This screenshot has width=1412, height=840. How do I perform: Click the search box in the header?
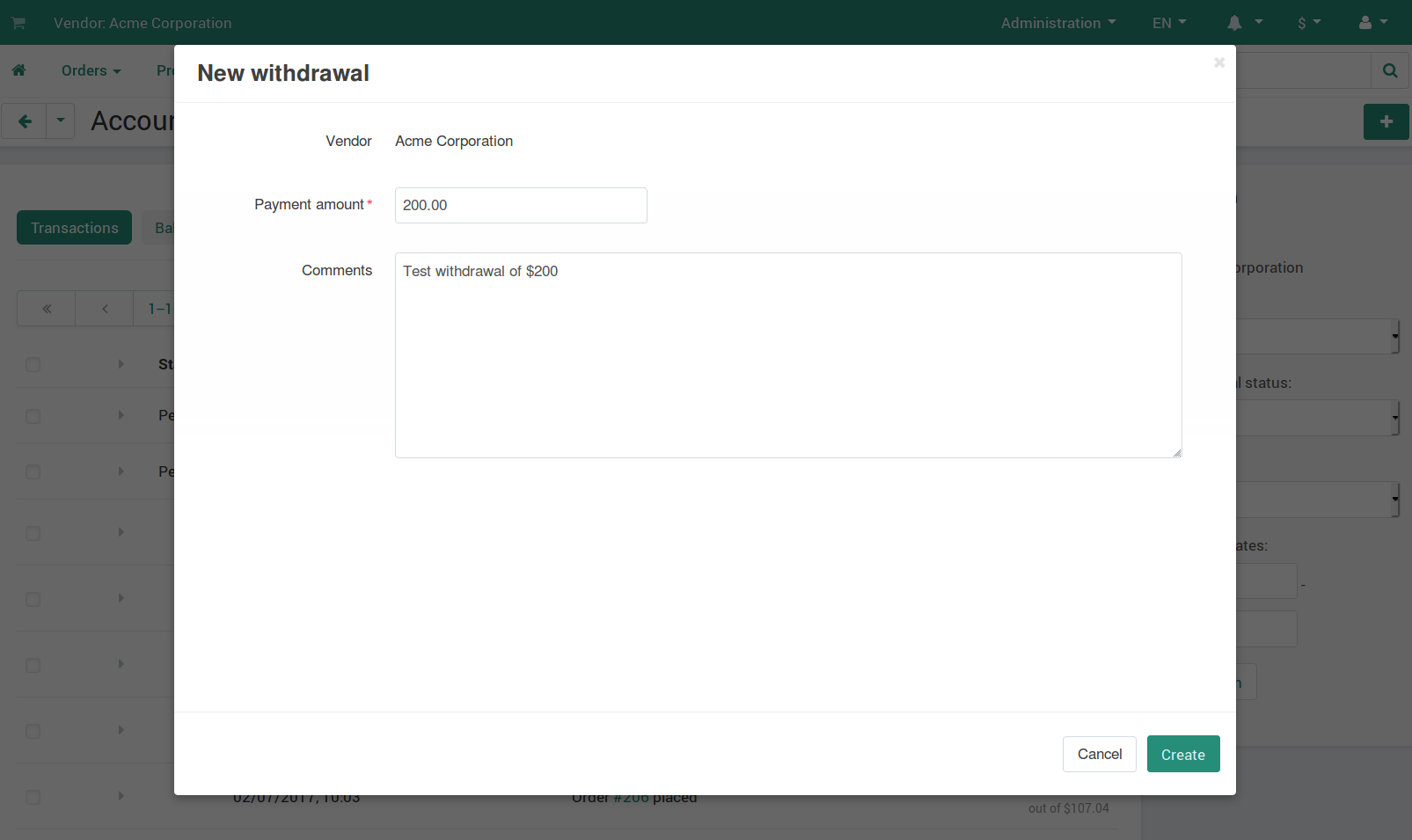point(1303,70)
